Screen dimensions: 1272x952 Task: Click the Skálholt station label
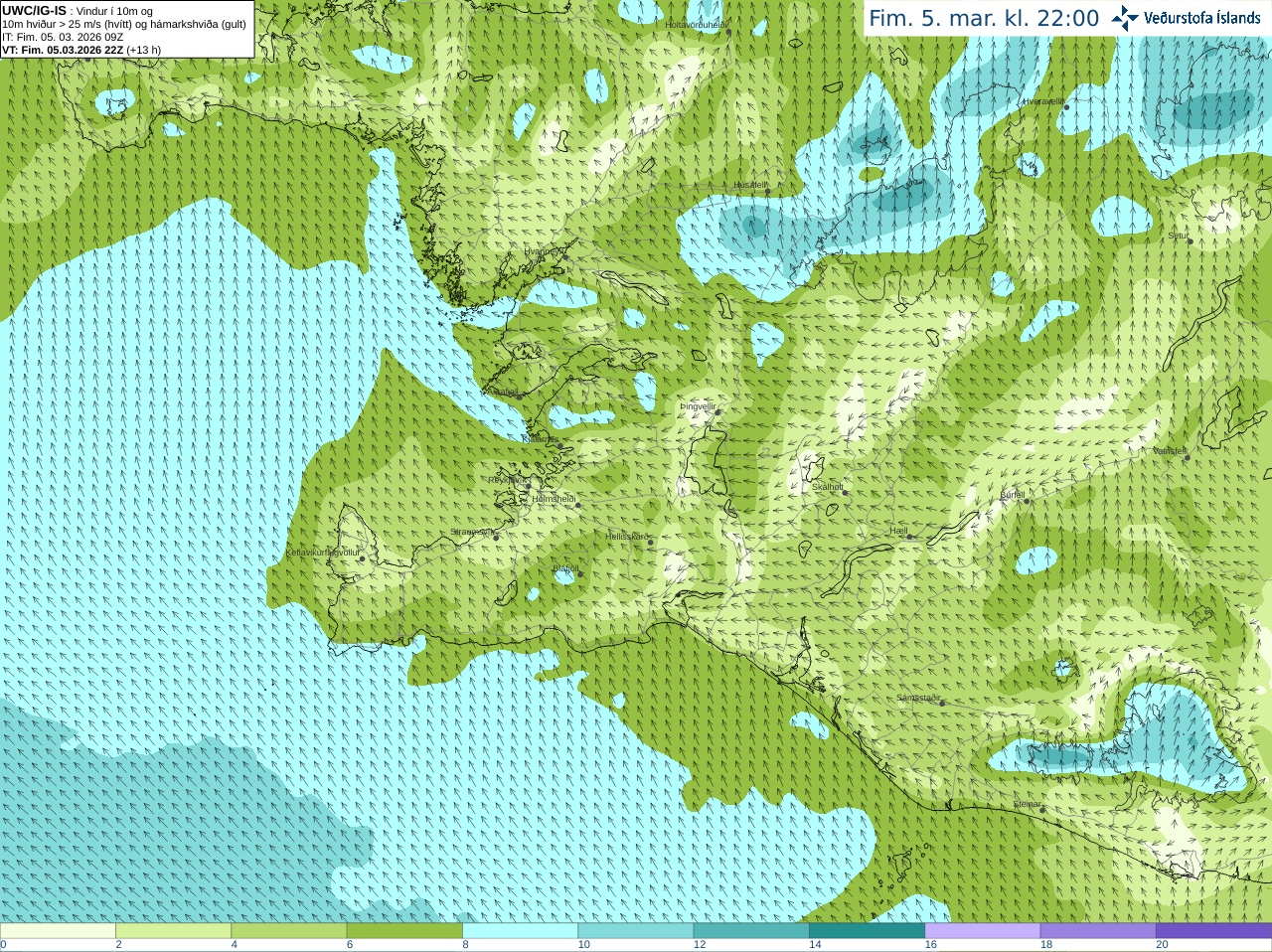point(828,487)
